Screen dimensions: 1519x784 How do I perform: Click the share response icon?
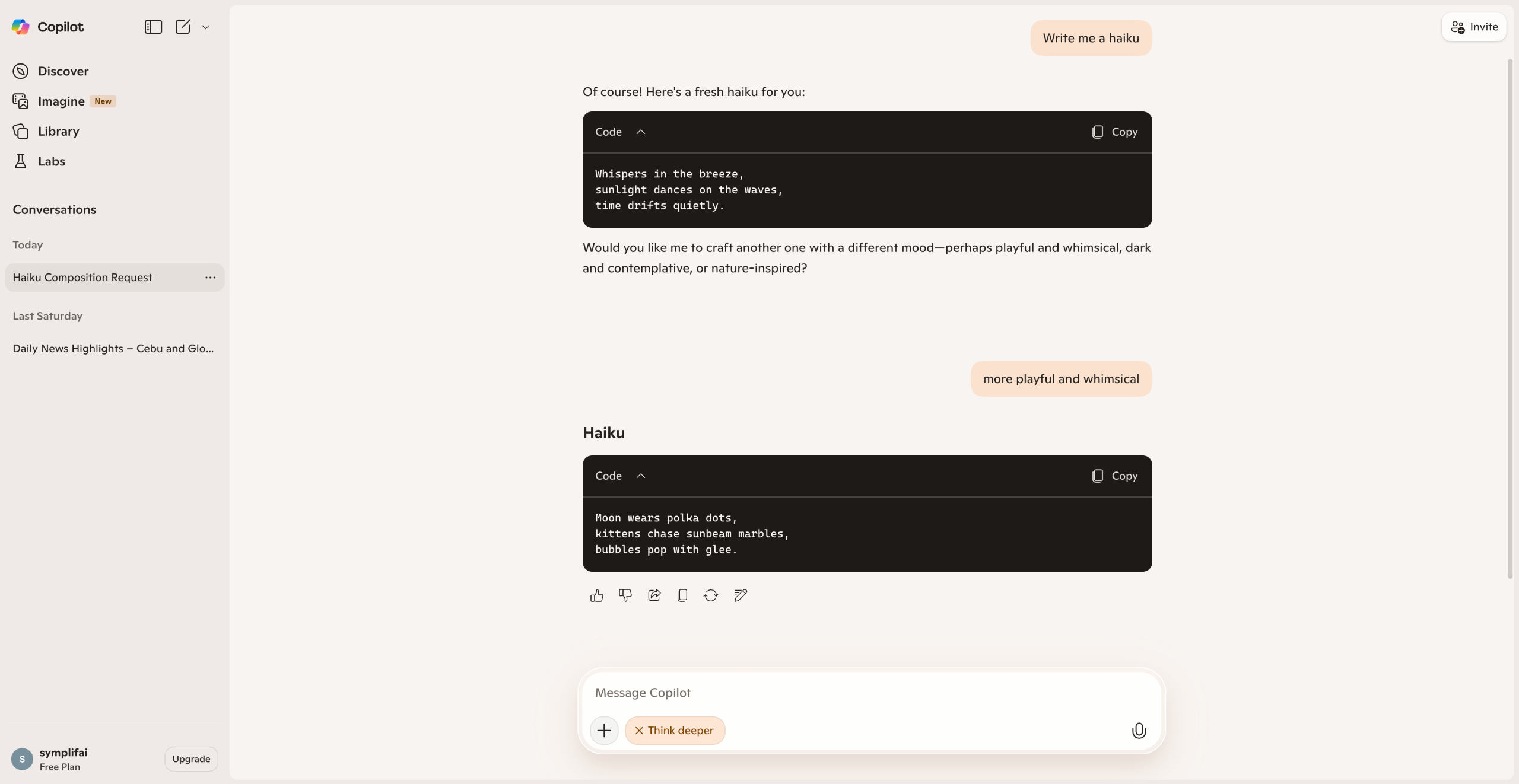point(654,595)
